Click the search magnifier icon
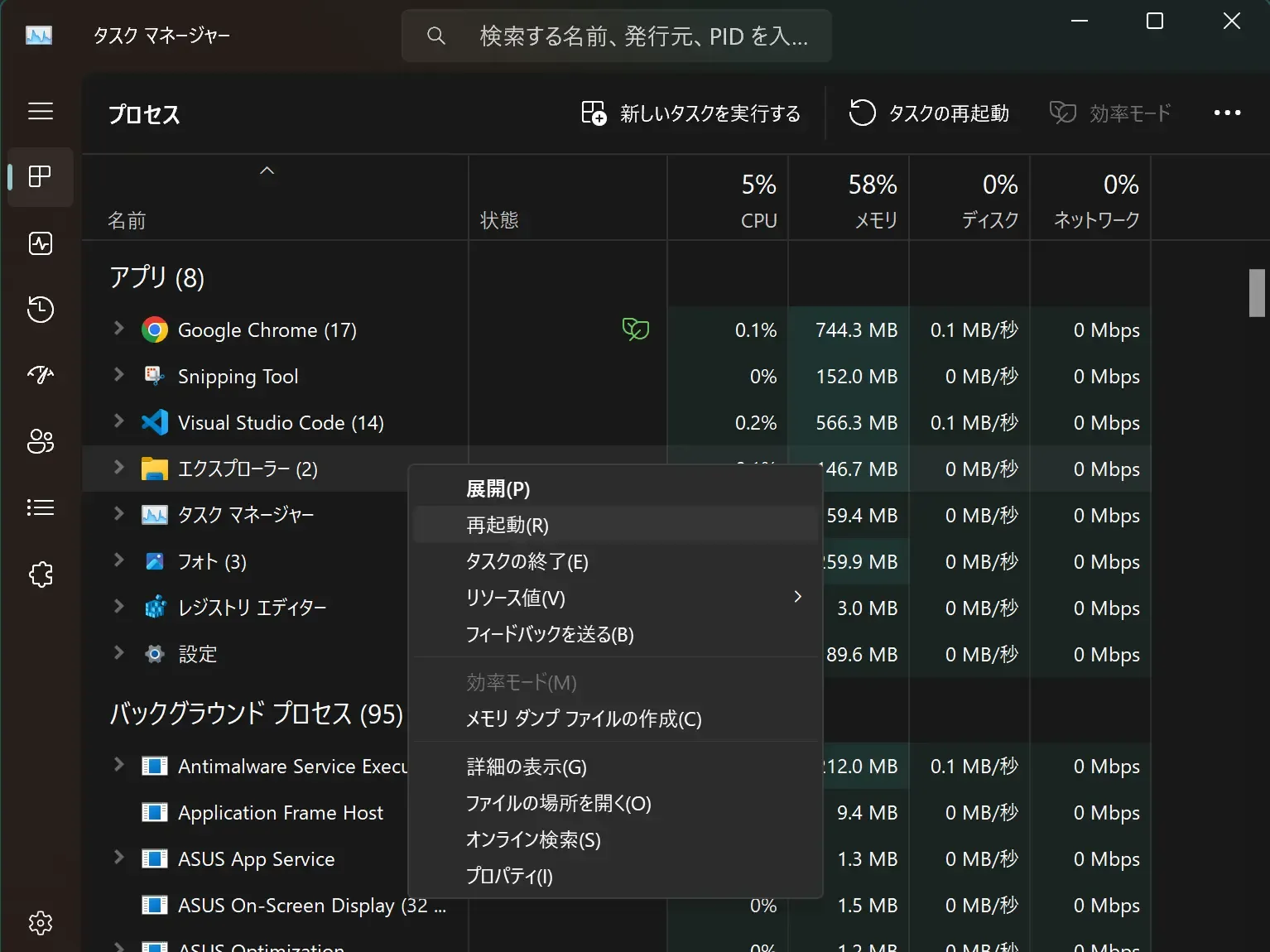 (435, 36)
